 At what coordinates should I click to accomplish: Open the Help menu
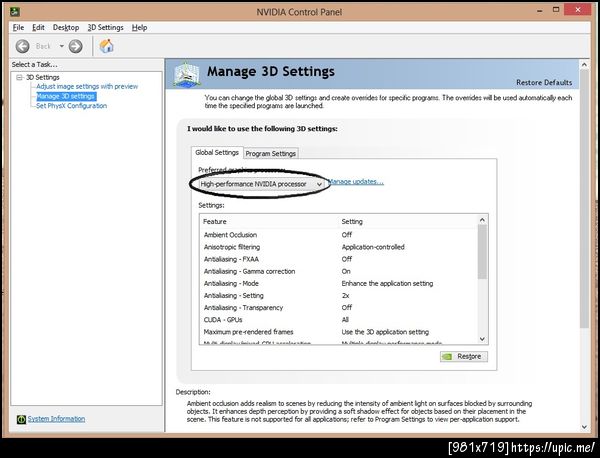(139, 28)
